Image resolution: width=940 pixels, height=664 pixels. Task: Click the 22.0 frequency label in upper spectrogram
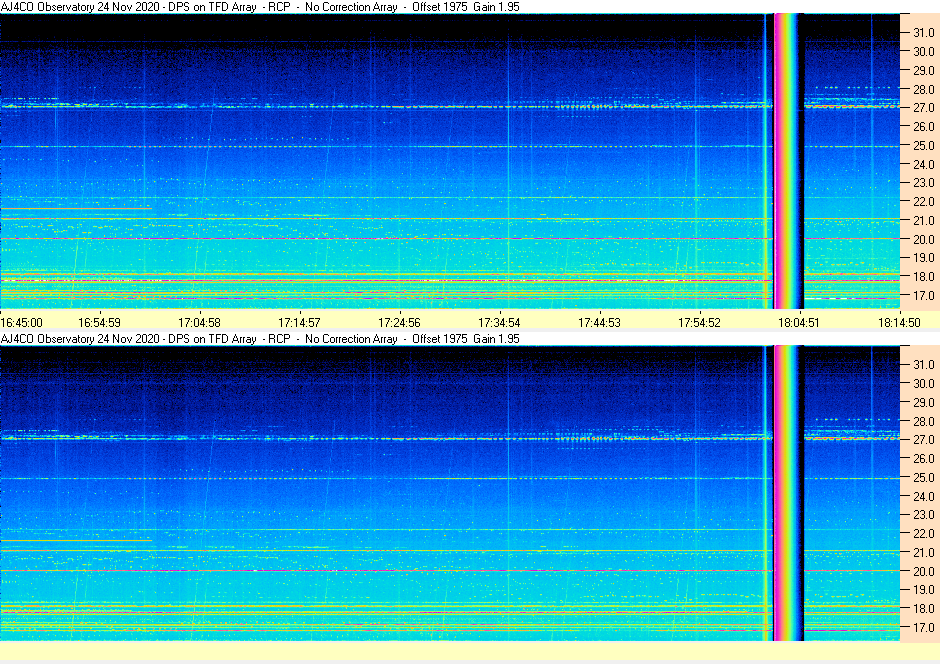924,201
